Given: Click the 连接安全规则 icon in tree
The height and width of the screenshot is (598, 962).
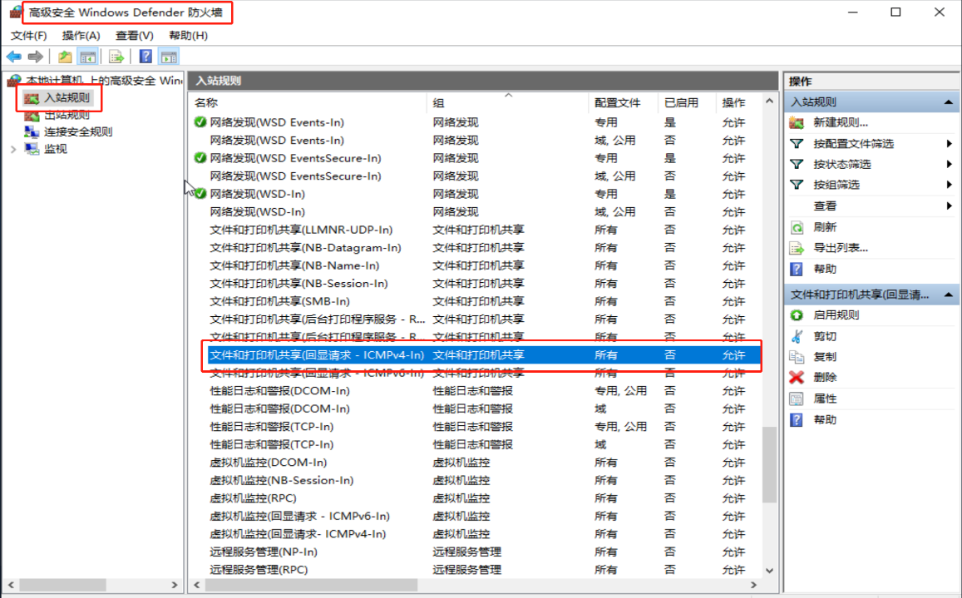Looking at the screenshot, I should pos(32,131).
